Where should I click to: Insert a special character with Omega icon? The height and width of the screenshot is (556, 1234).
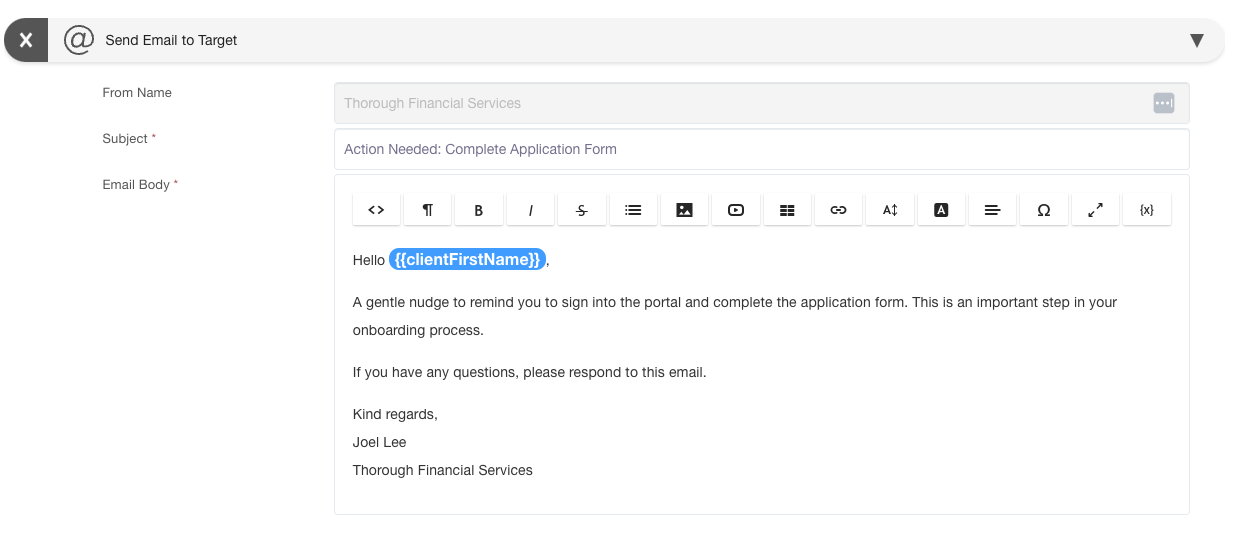tap(1044, 210)
